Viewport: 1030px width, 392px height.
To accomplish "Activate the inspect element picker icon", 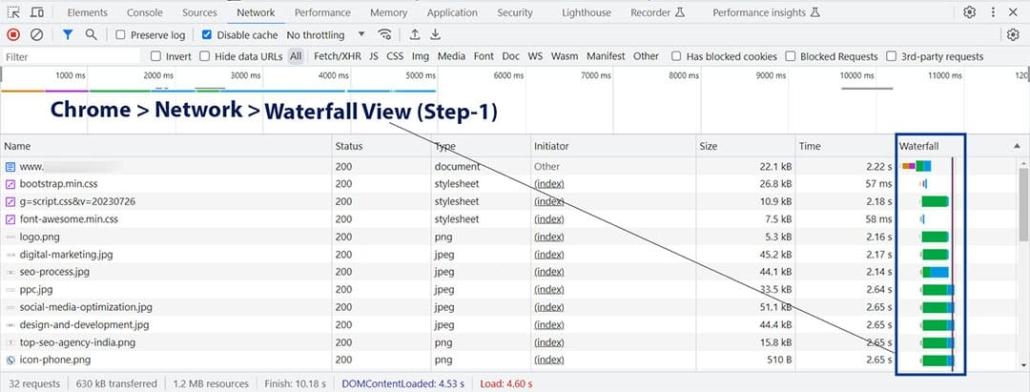I will [x=14, y=12].
